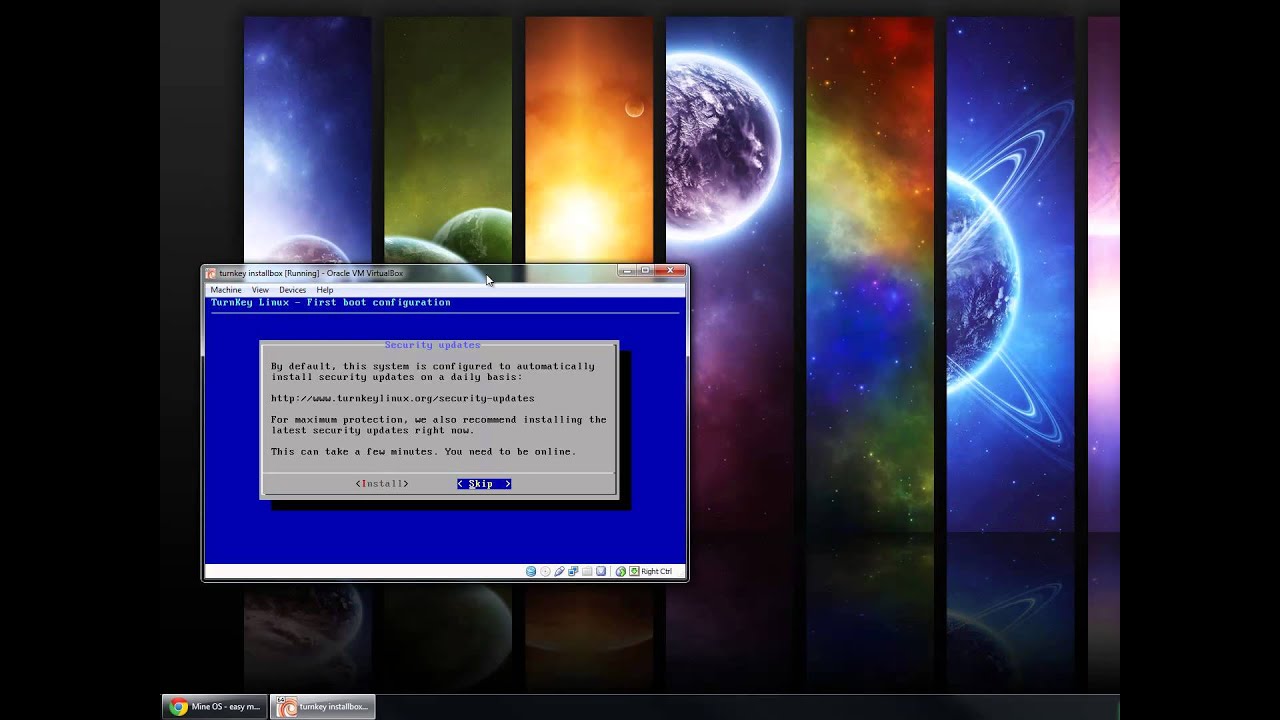Open the View menu

tap(260, 290)
